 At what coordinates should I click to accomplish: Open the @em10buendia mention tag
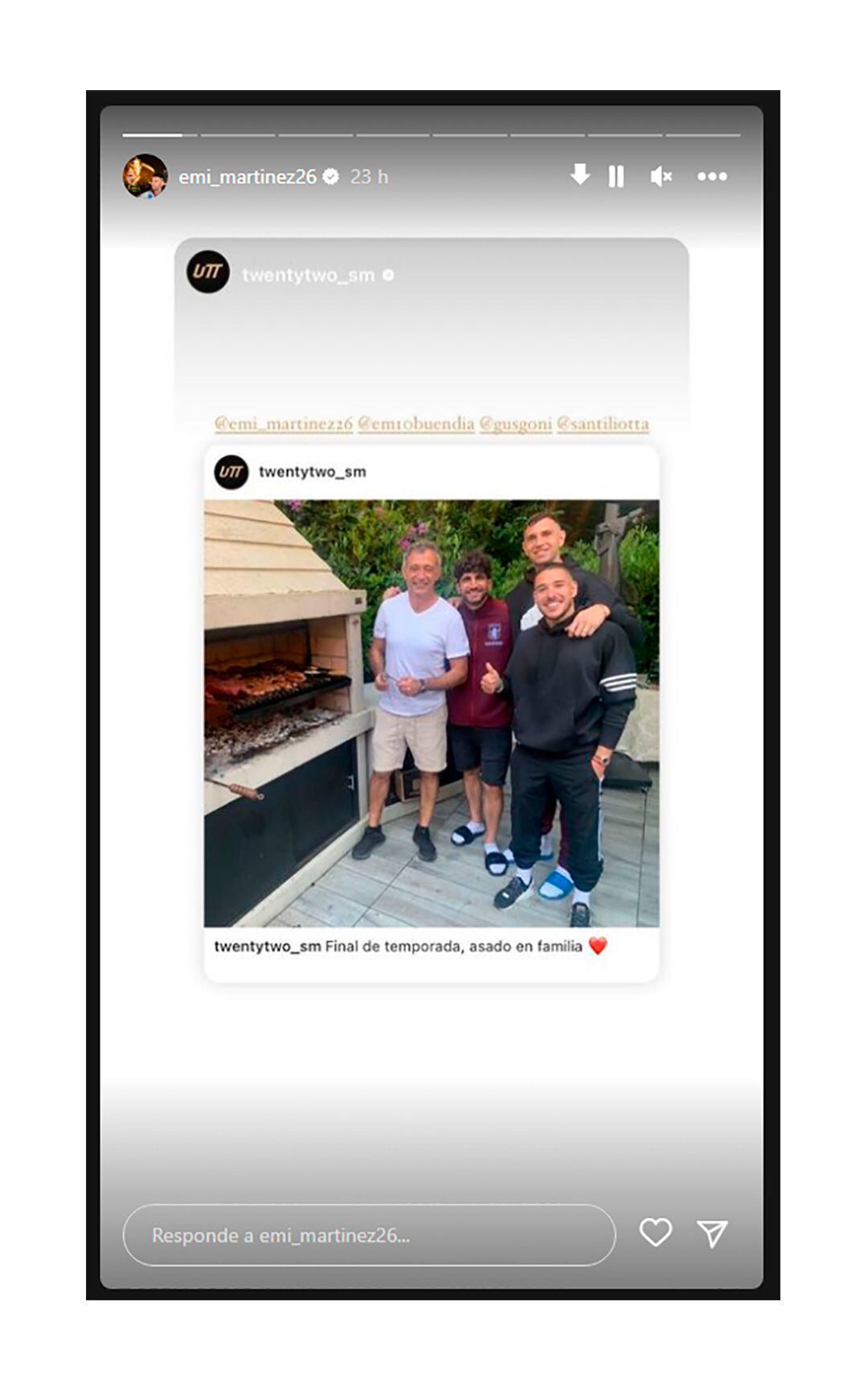[416, 424]
